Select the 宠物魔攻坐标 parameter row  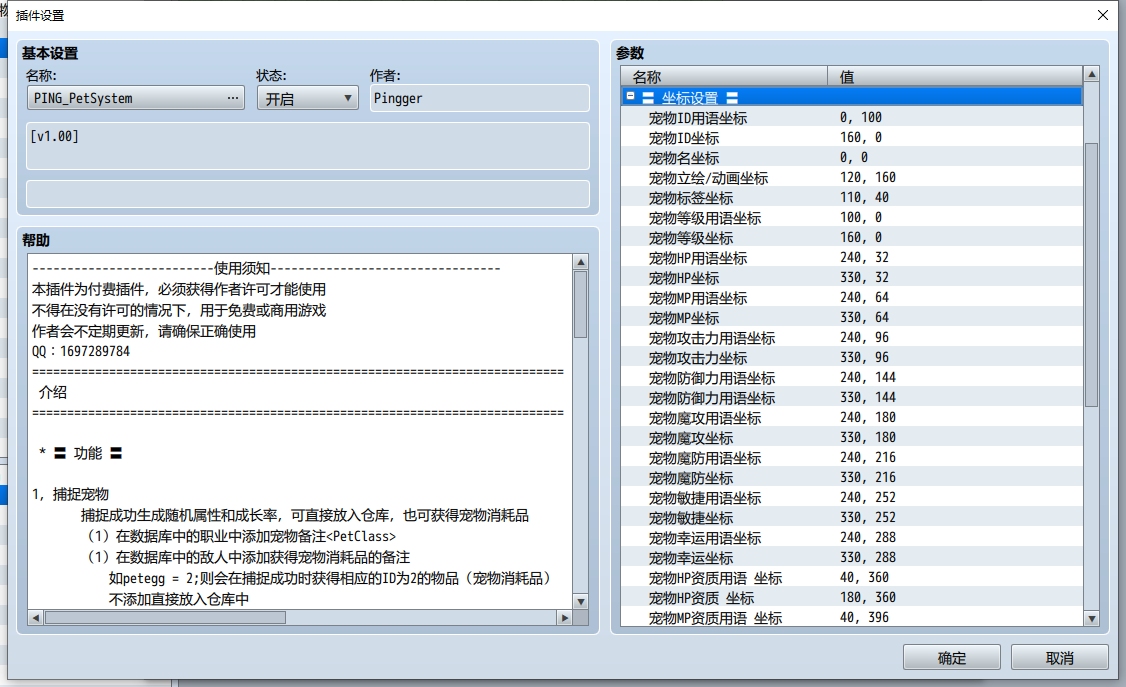click(x=852, y=439)
